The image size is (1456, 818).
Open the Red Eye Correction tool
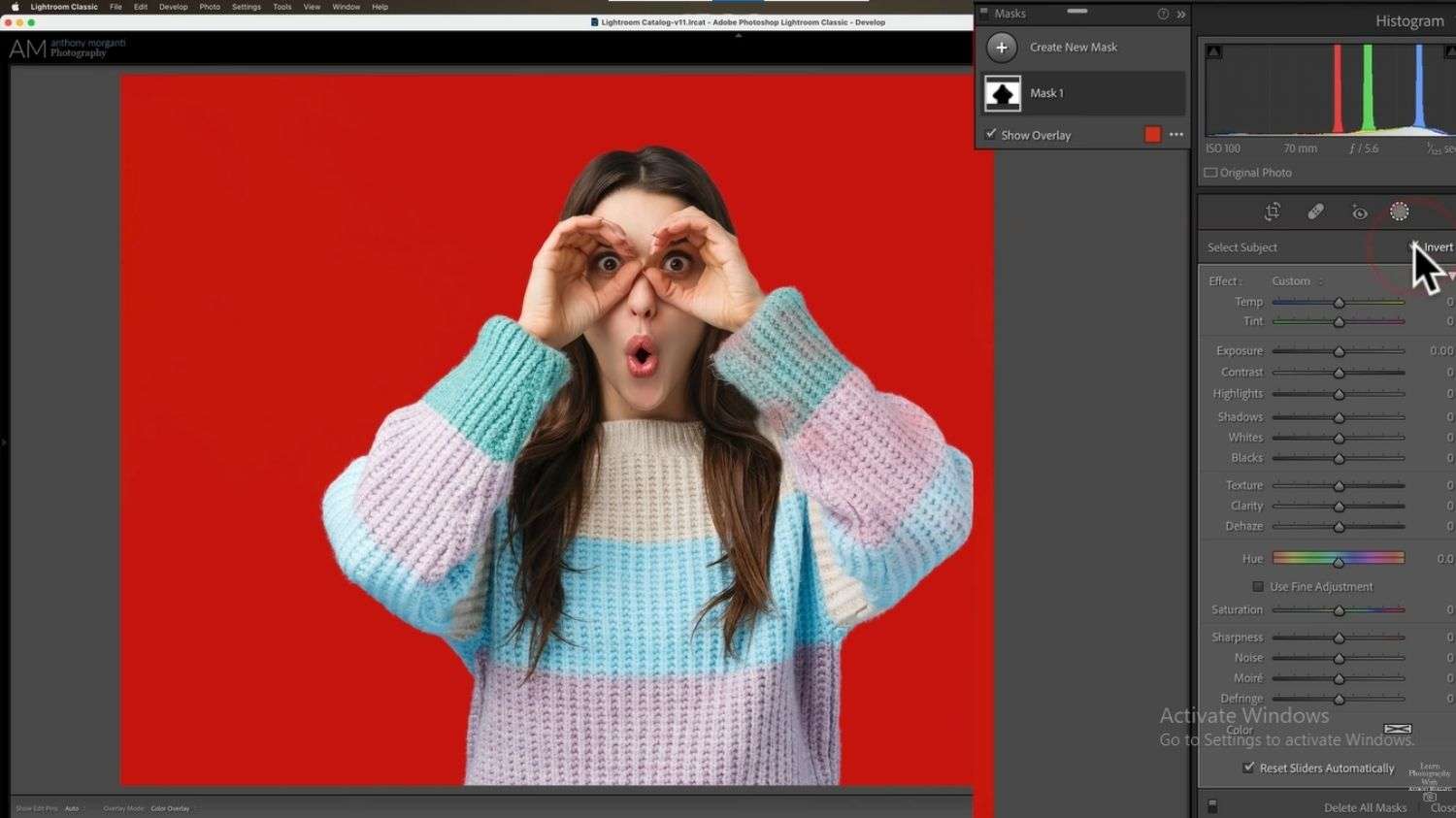tap(1358, 212)
